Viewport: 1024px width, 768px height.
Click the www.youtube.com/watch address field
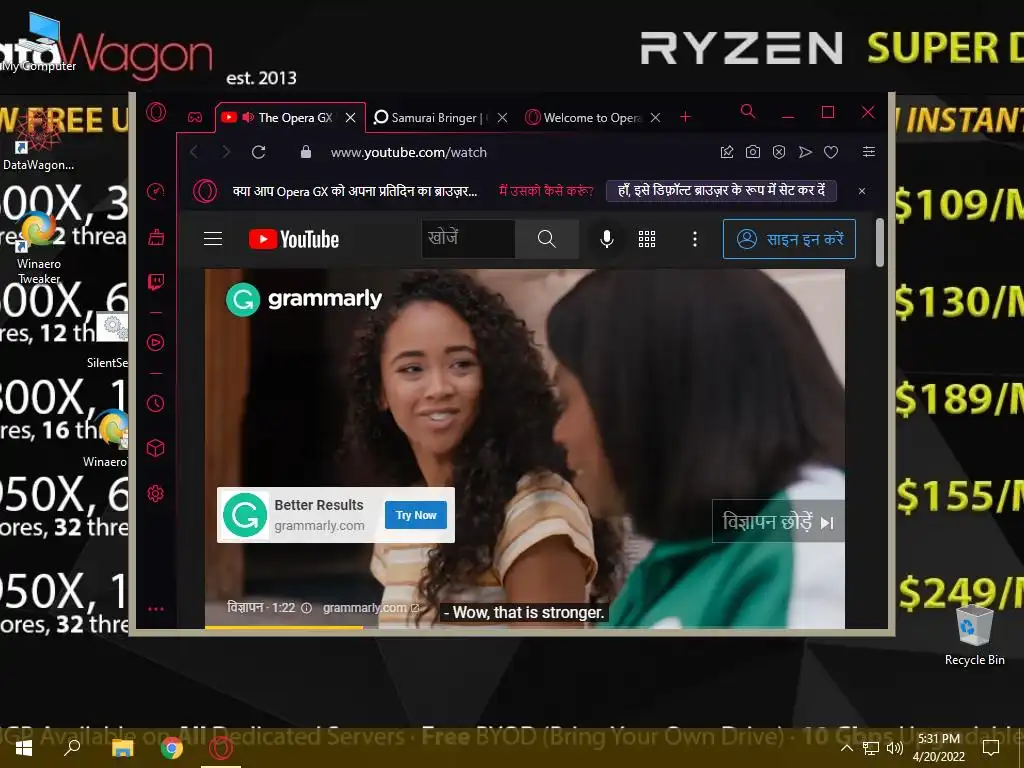(409, 152)
